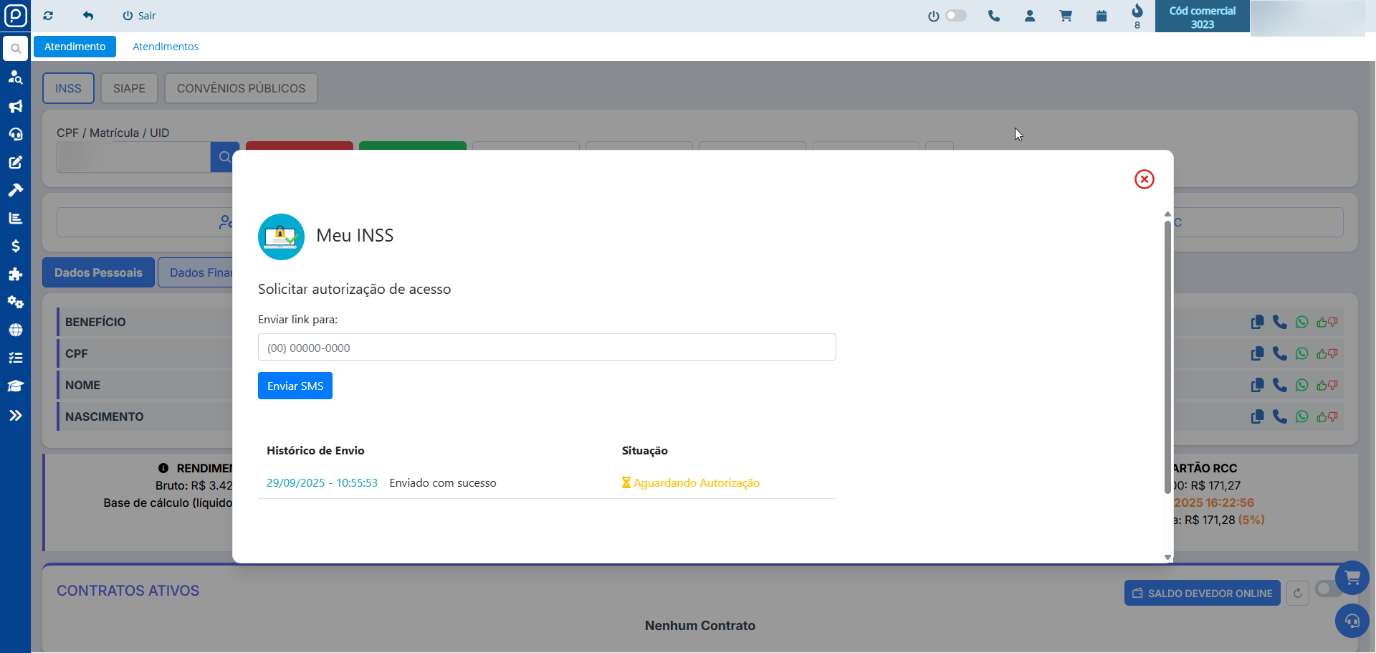This screenshot has height=653, width=1376.
Task: Click the Enviar SMS button
Action: coord(295,386)
